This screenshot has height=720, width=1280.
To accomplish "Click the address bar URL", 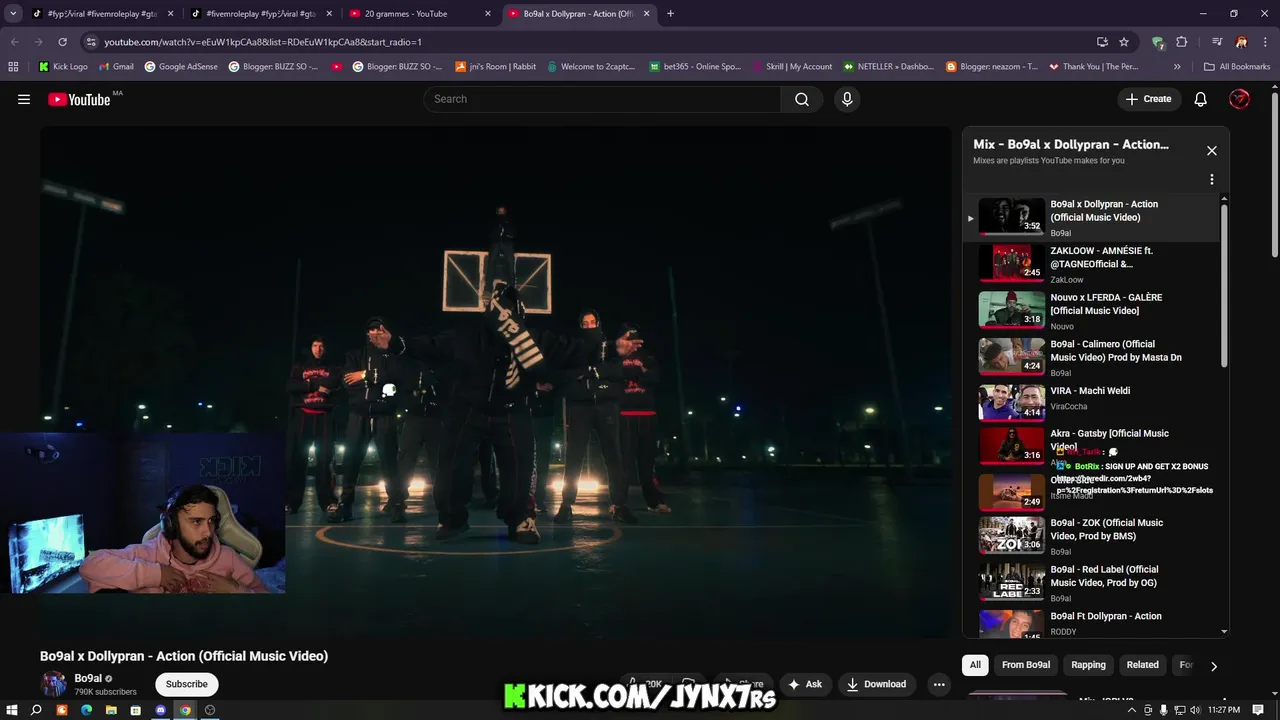I will click(263, 42).
